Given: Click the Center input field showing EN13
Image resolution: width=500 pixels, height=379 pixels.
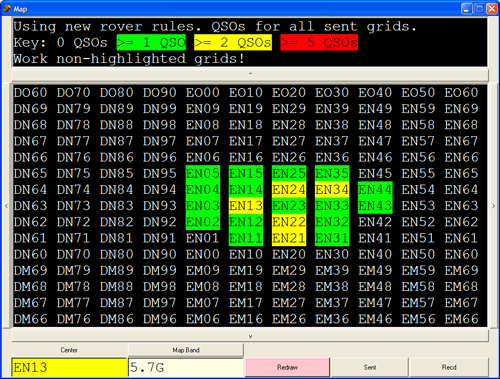Looking at the screenshot, I should [x=69, y=368].
